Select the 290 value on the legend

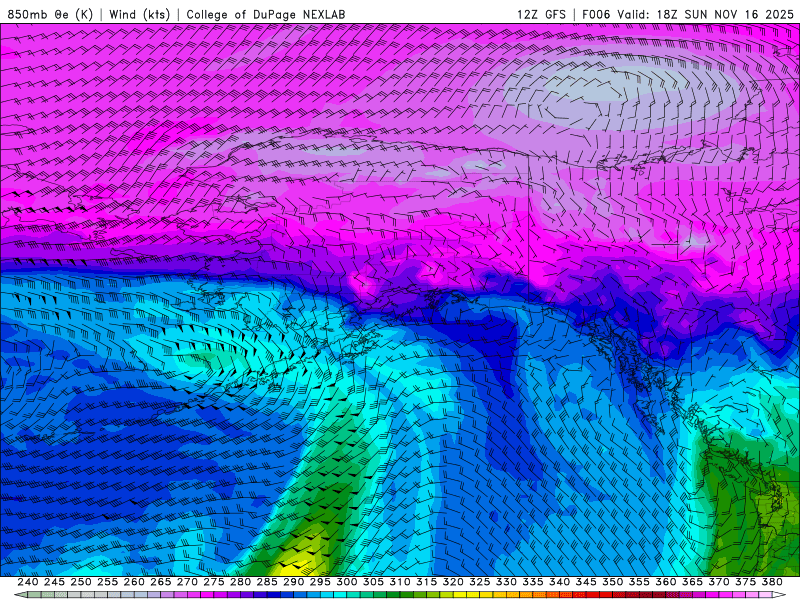pyautogui.click(x=293, y=582)
